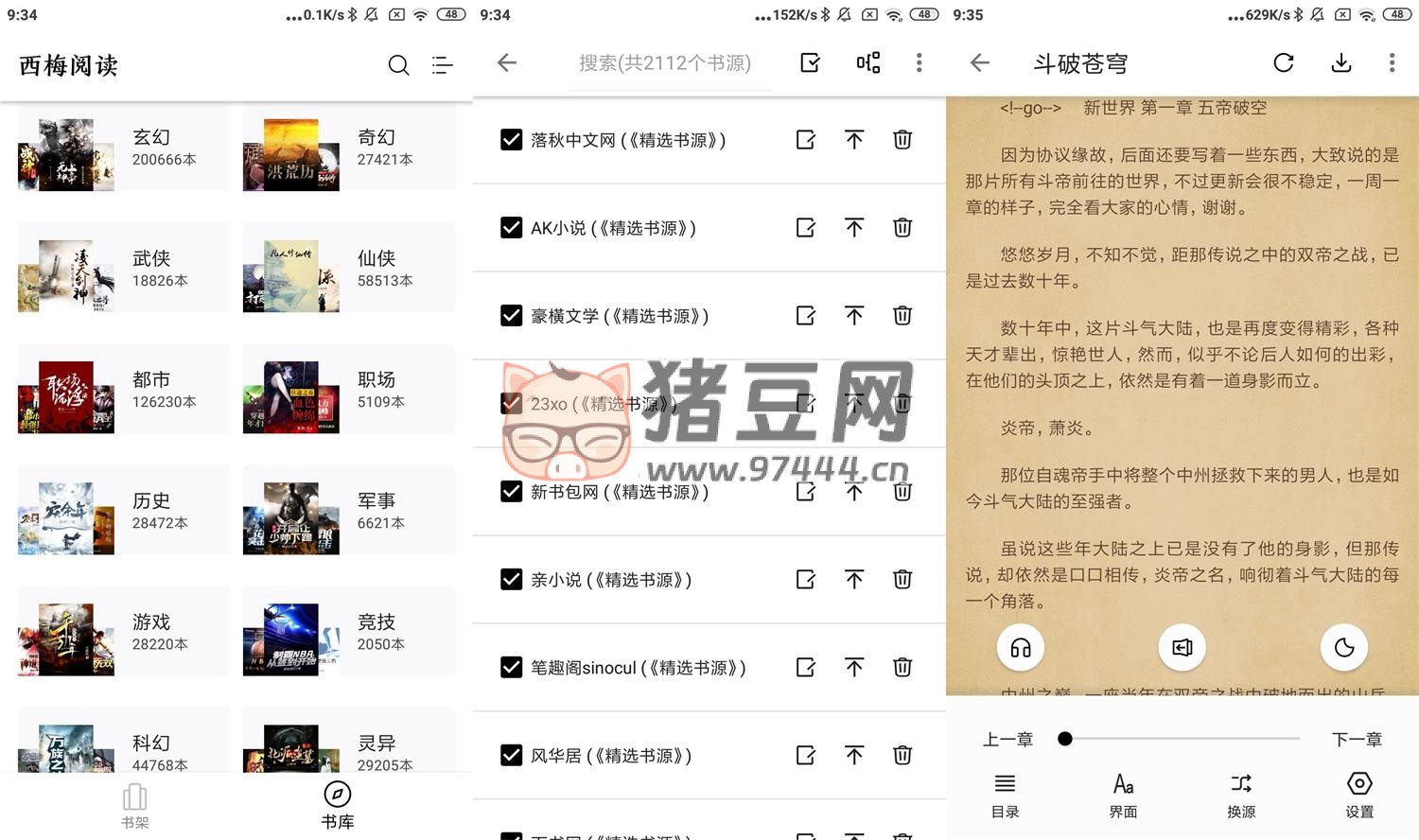Screen dimensions: 1419x840
Task: Switch to the 书库 tab
Action: click(337, 806)
